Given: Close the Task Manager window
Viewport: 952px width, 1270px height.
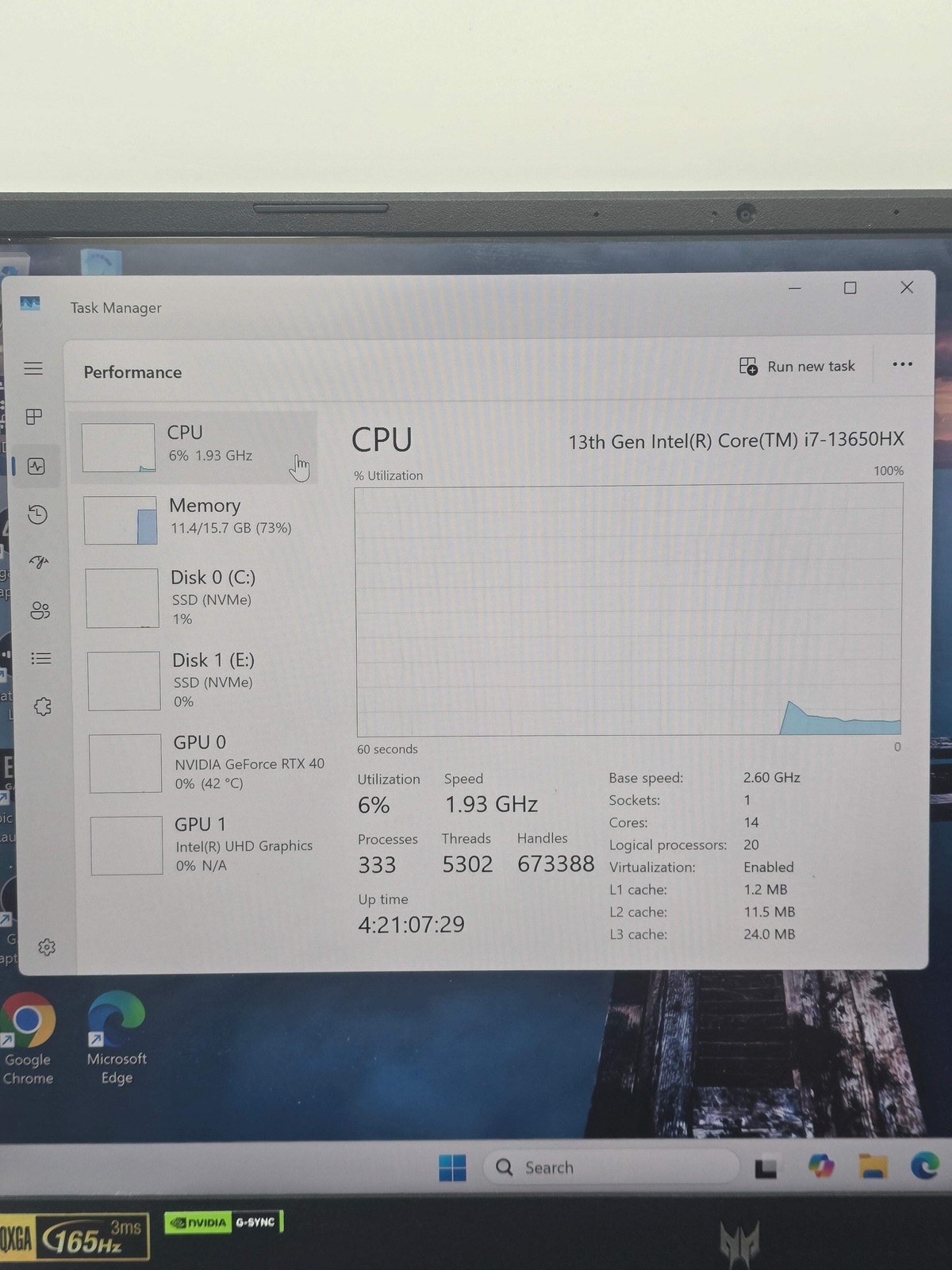Looking at the screenshot, I should point(907,287).
